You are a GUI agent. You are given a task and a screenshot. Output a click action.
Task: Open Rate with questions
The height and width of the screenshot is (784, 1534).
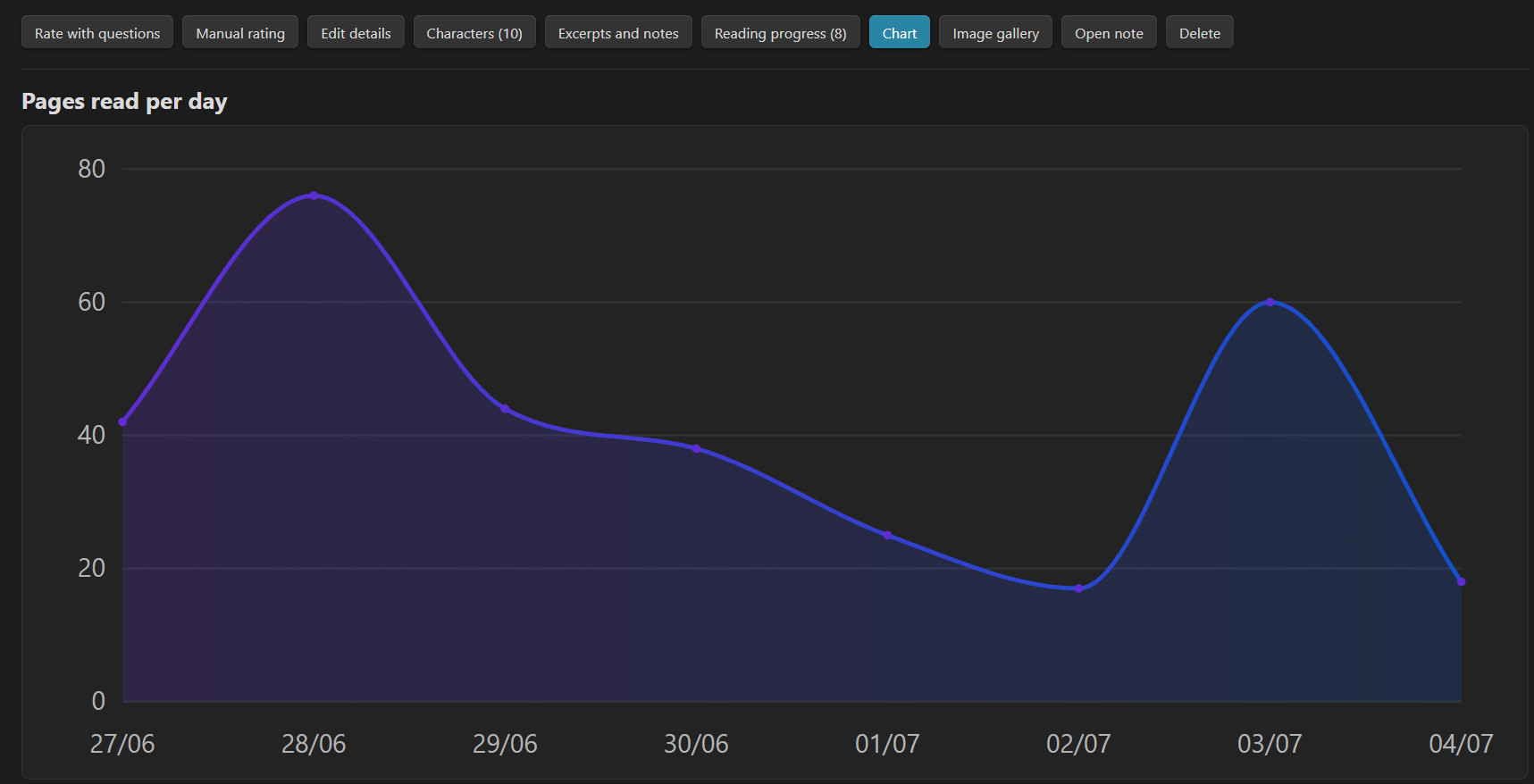[x=97, y=33]
